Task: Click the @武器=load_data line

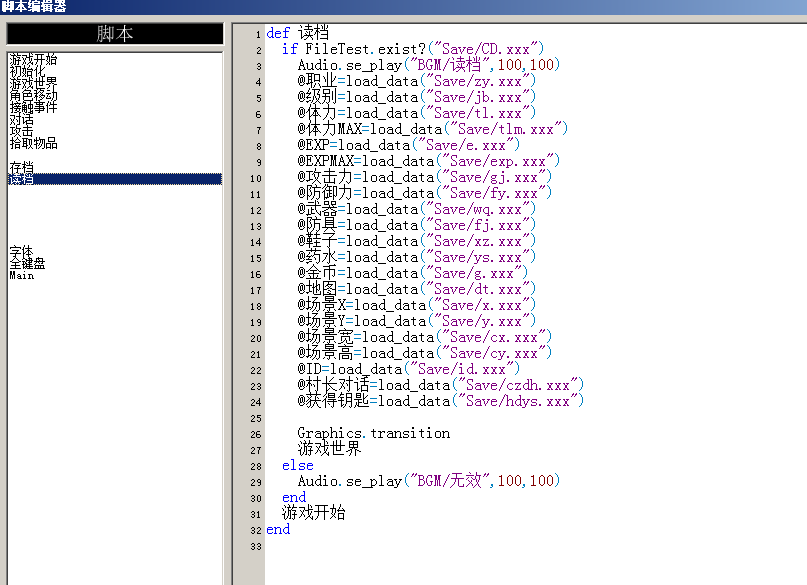Action: (x=416, y=209)
